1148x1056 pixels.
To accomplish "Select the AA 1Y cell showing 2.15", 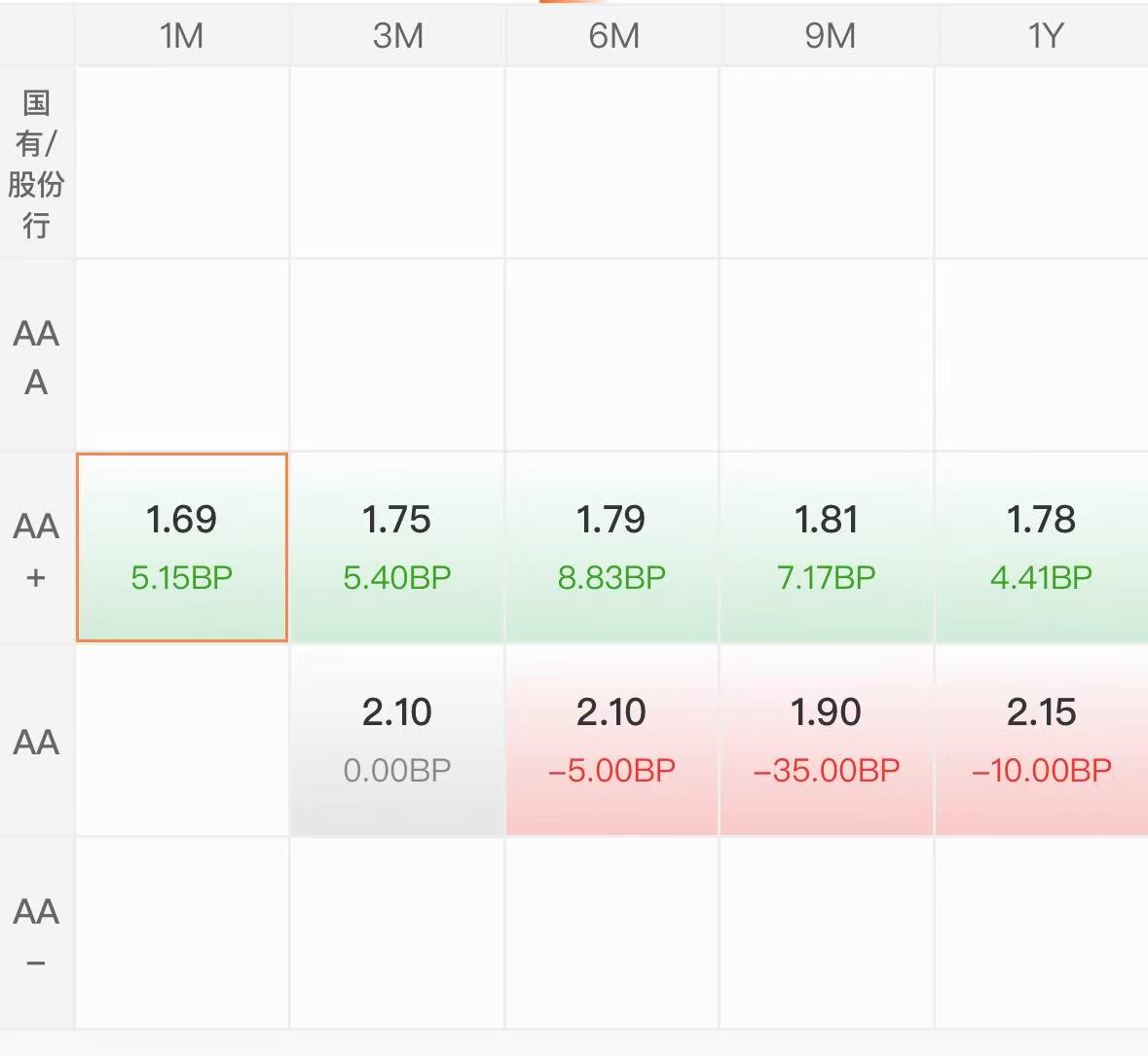I will pos(1041,740).
